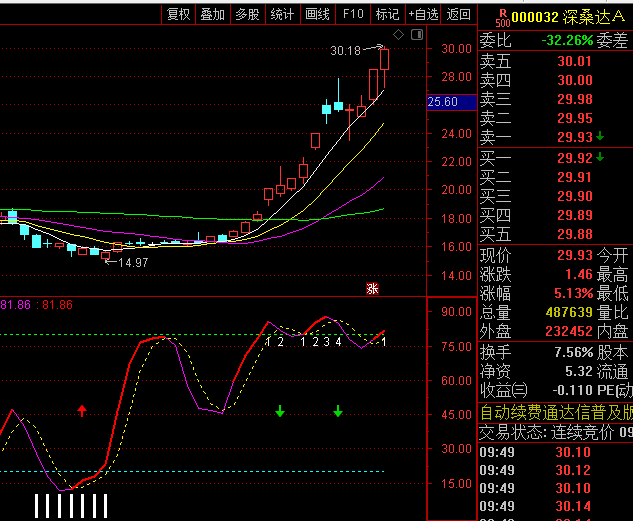This screenshot has height=521, width=633.
Task: Open the 复权 price adjustment menu
Action: point(179,14)
